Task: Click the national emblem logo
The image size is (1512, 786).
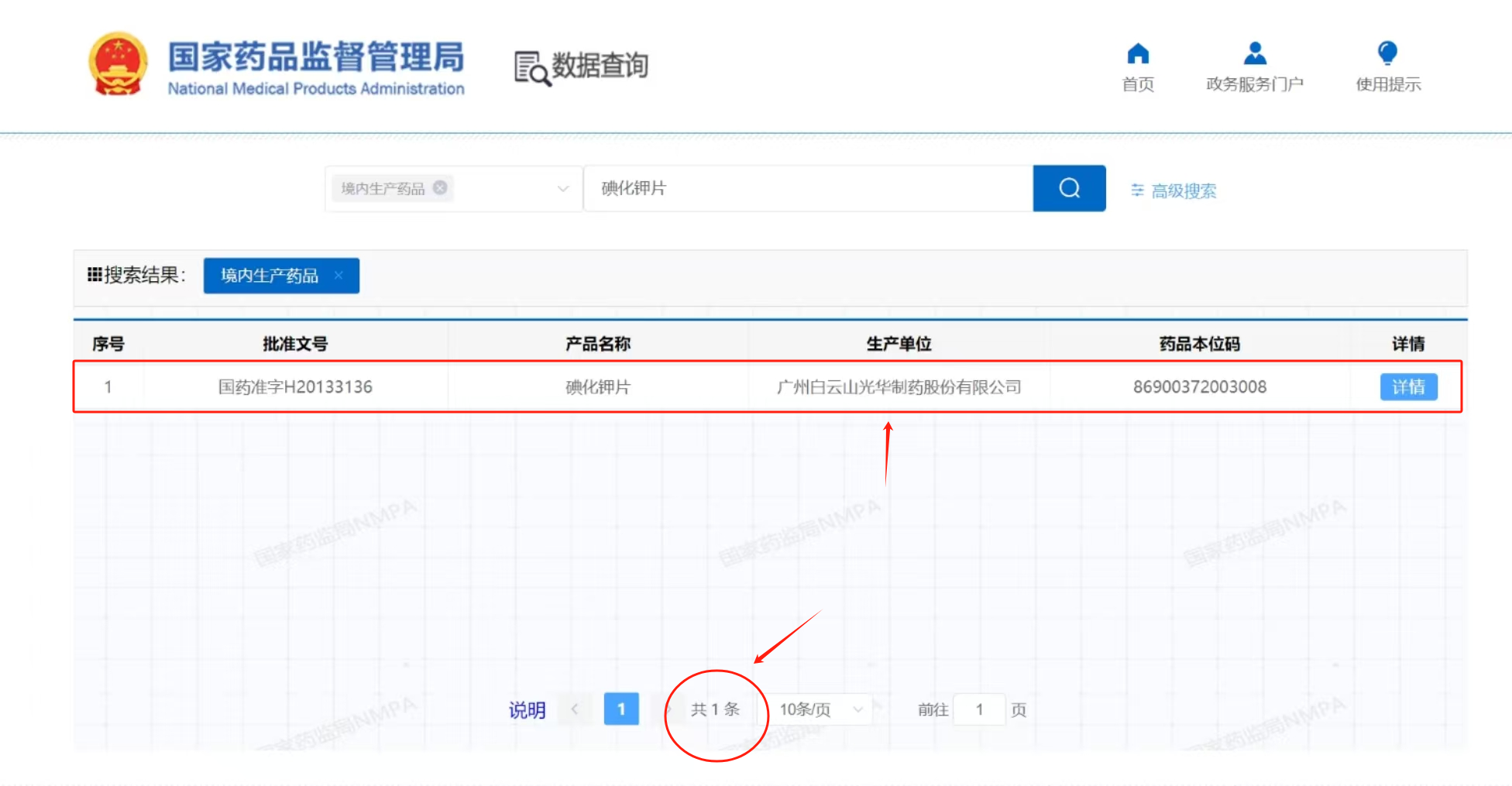Action: [118, 64]
